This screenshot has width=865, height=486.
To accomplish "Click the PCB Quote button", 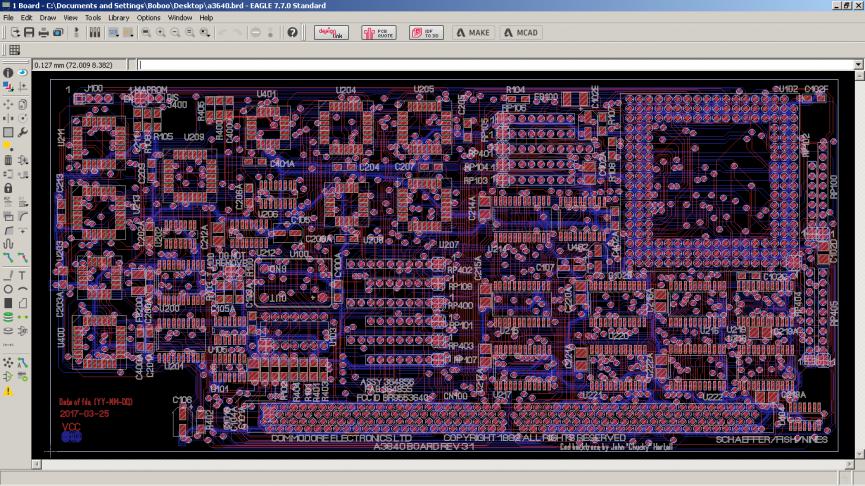I will pyautogui.click(x=378, y=33).
